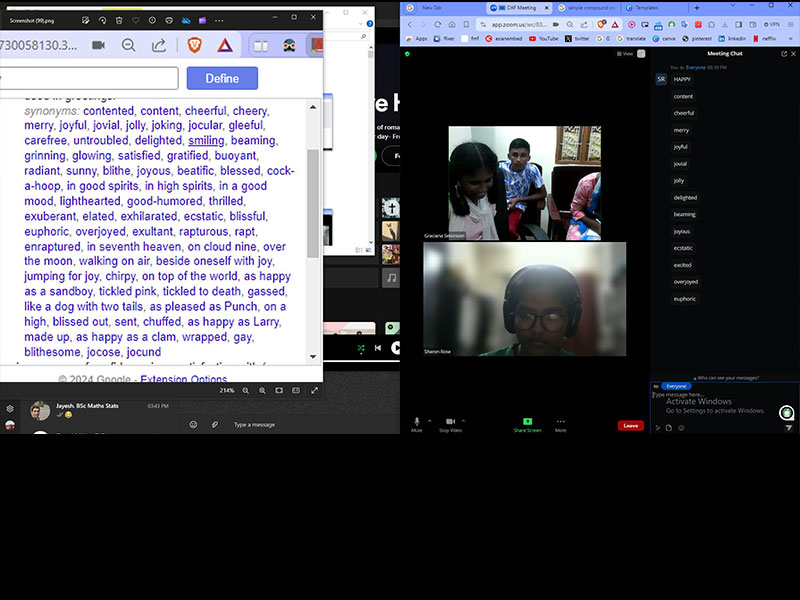The image size is (800, 600).
Task: Enter full screen in Photos viewer
Action: [314, 390]
